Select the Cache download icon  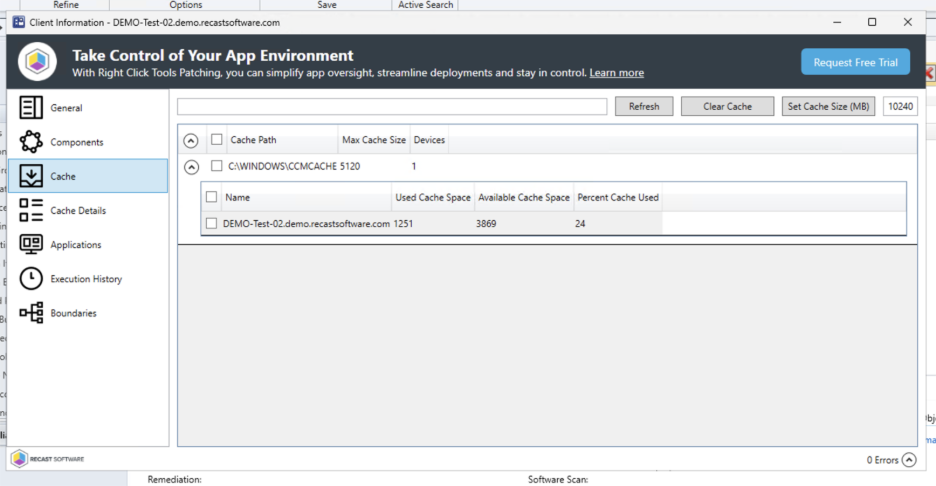click(x=31, y=176)
